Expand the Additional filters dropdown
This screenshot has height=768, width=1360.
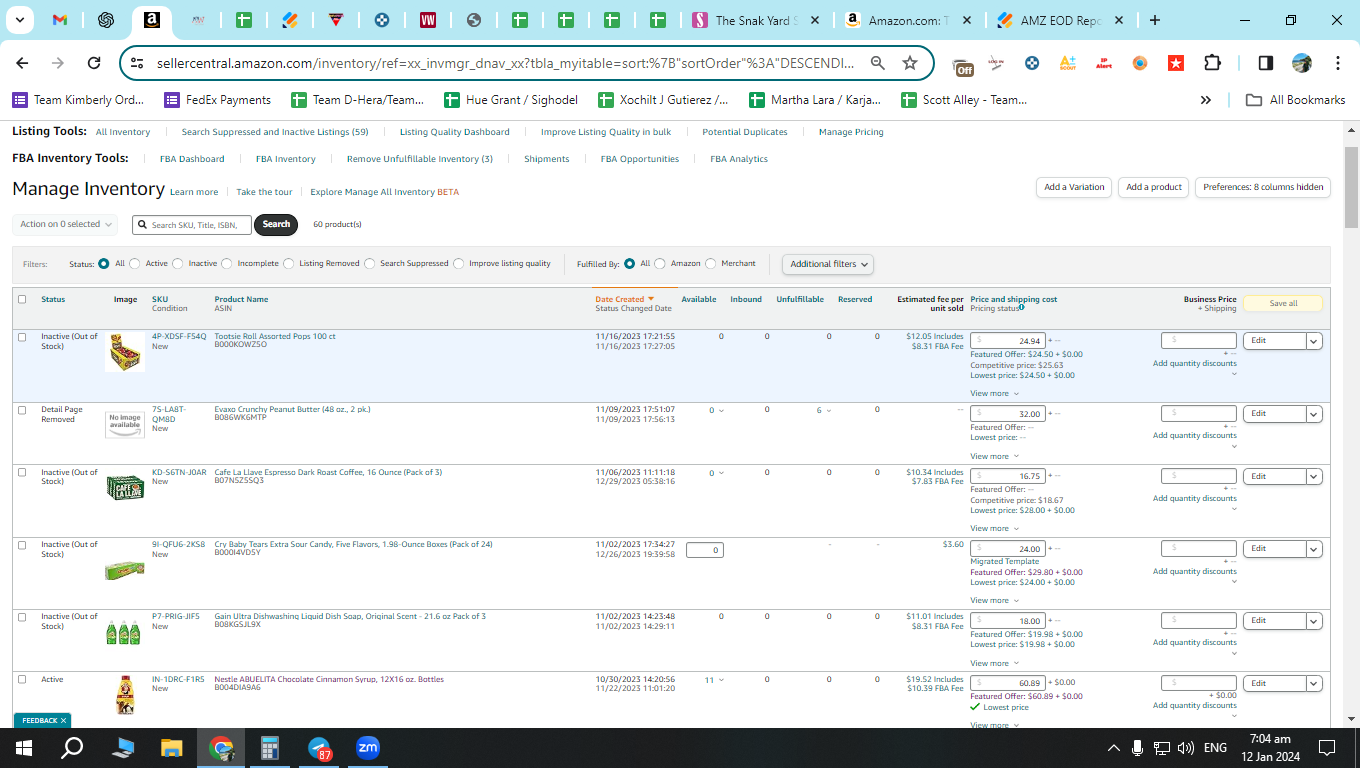tap(828, 264)
